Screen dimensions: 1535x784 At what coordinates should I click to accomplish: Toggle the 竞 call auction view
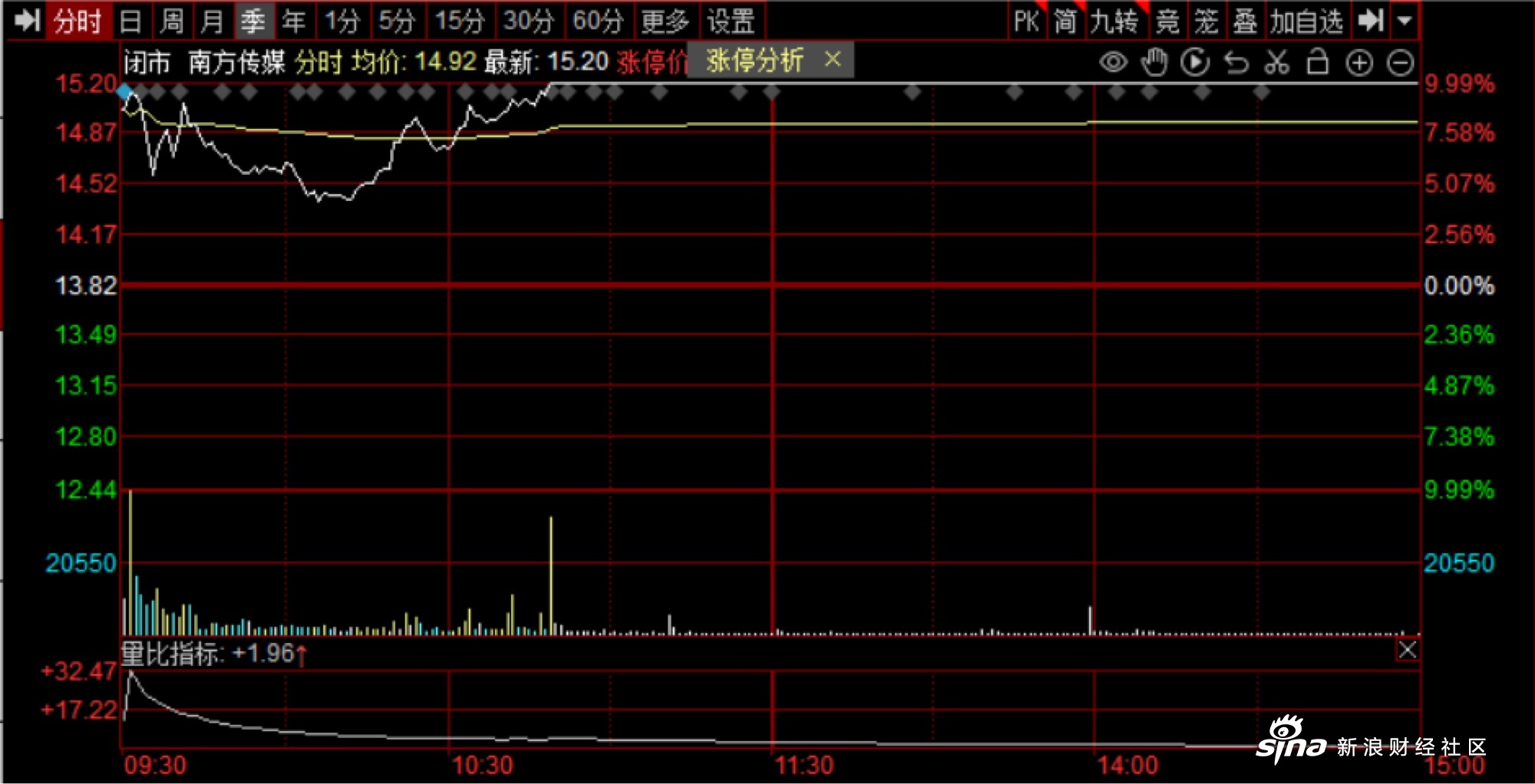click(x=1167, y=21)
